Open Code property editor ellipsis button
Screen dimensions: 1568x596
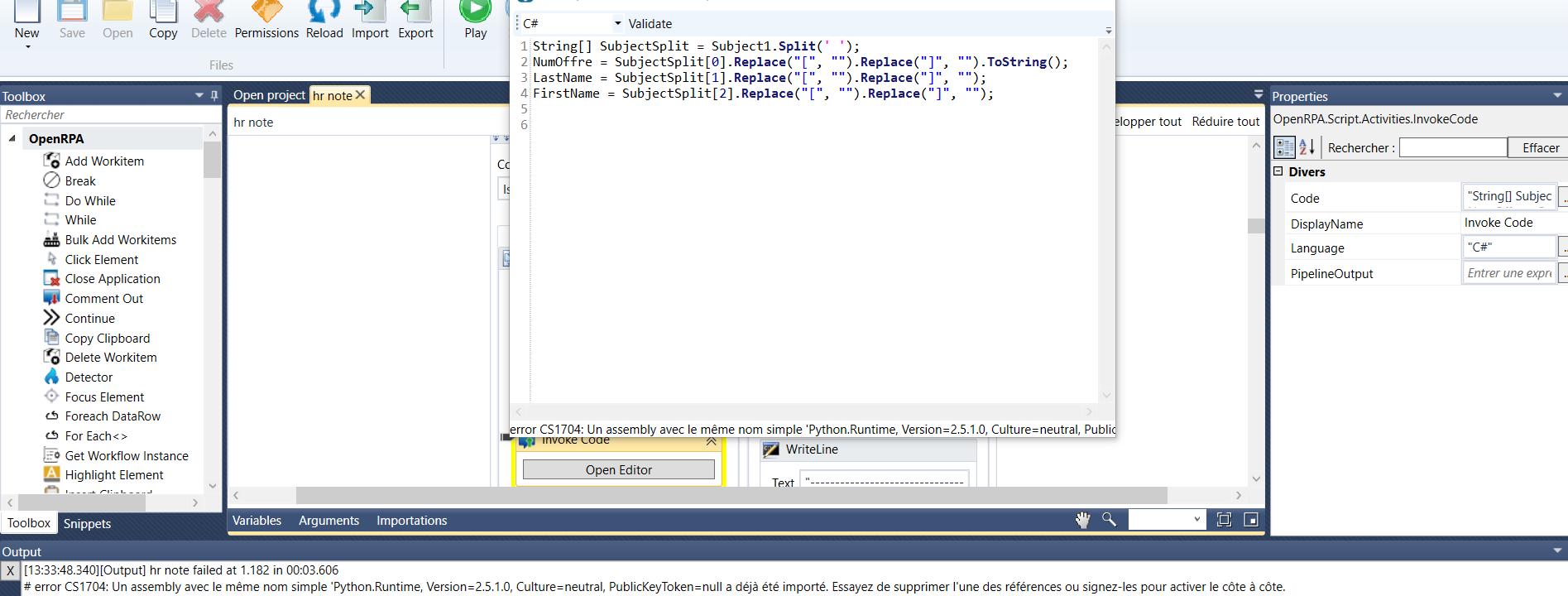coord(1563,197)
